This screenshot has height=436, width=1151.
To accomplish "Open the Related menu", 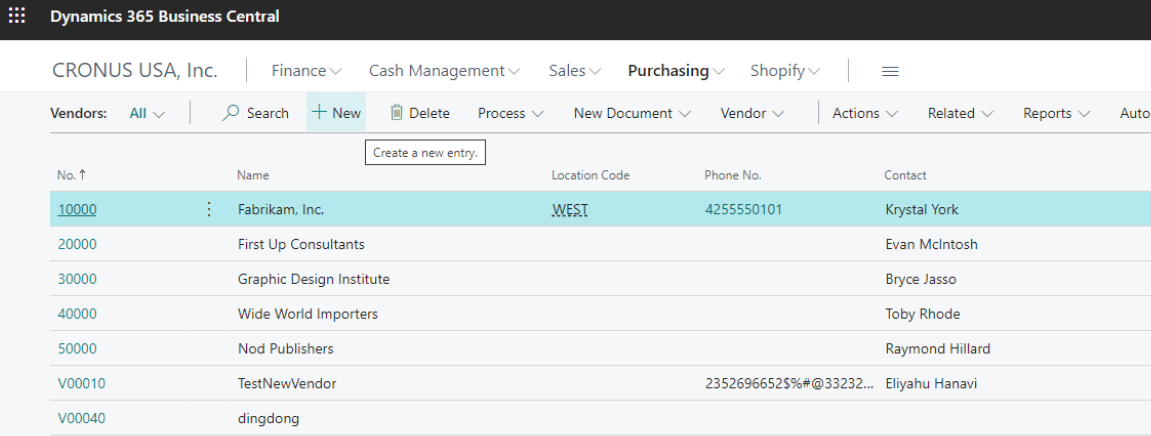I will (x=961, y=113).
